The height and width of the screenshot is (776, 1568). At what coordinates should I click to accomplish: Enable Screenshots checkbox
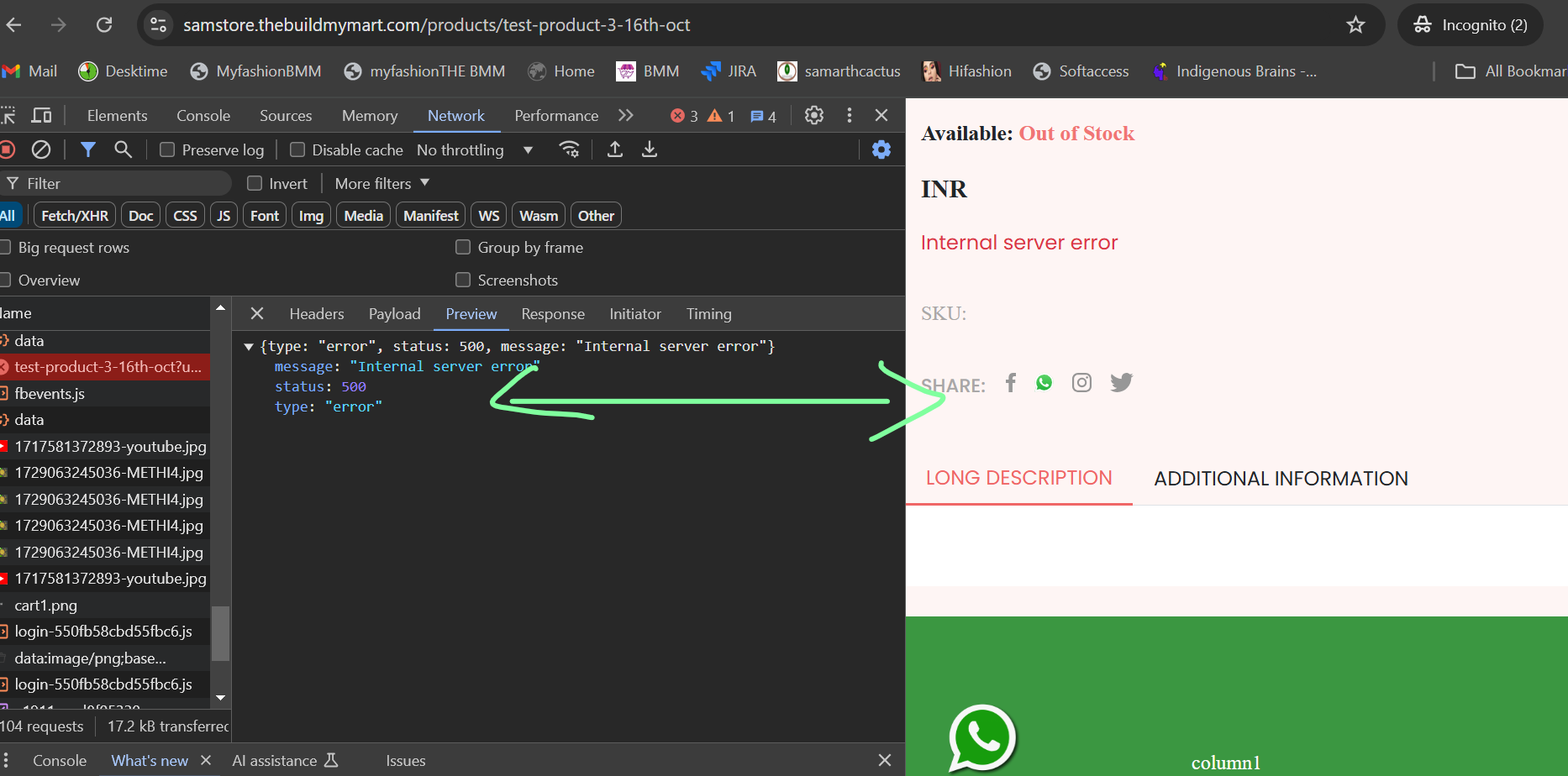(463, 280)
